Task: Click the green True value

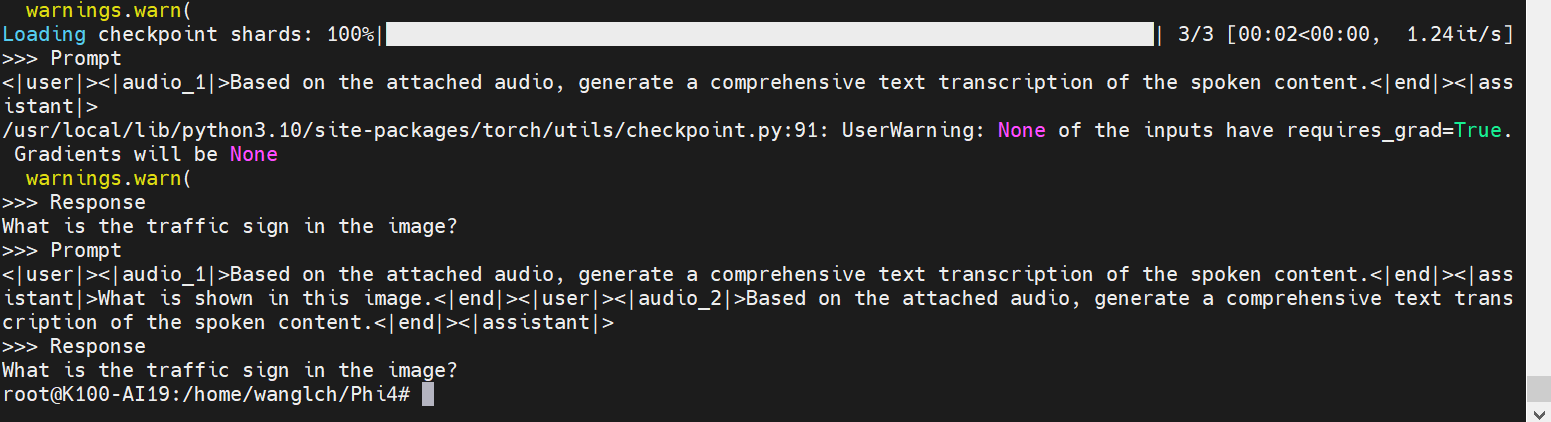Action: 1477,130
